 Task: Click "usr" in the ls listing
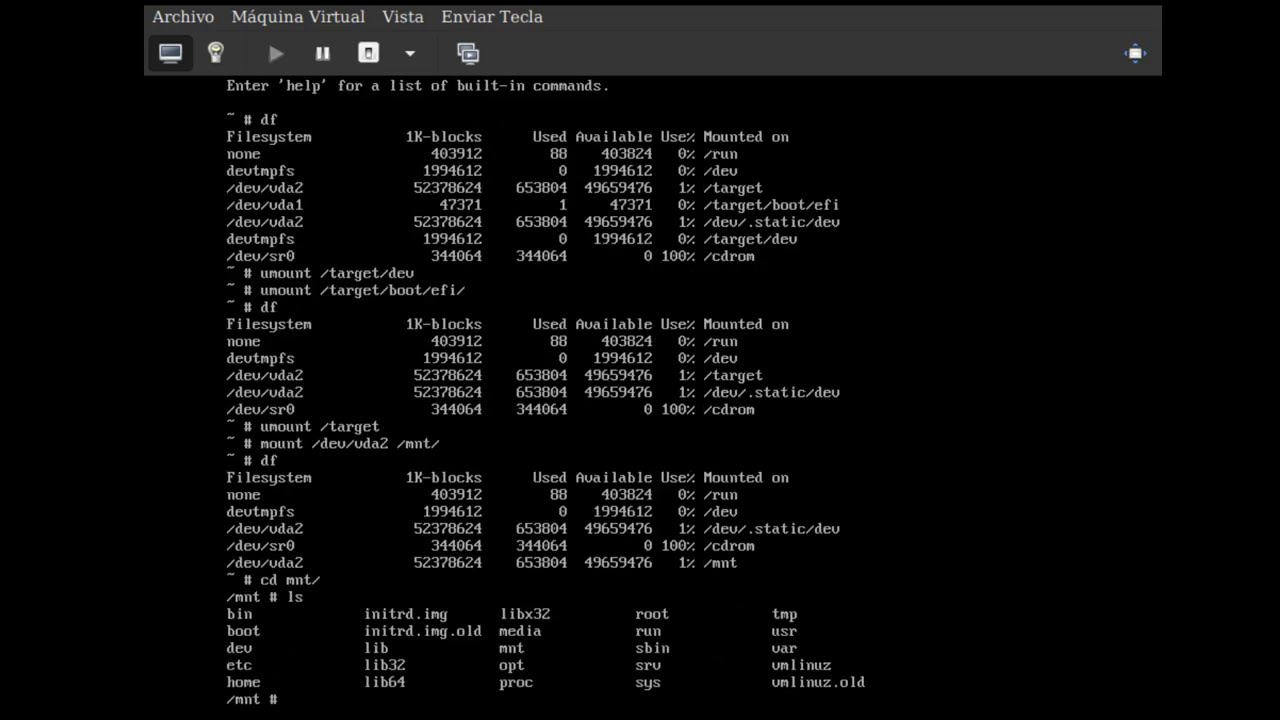pyautogui.click(x=785, y=631)
